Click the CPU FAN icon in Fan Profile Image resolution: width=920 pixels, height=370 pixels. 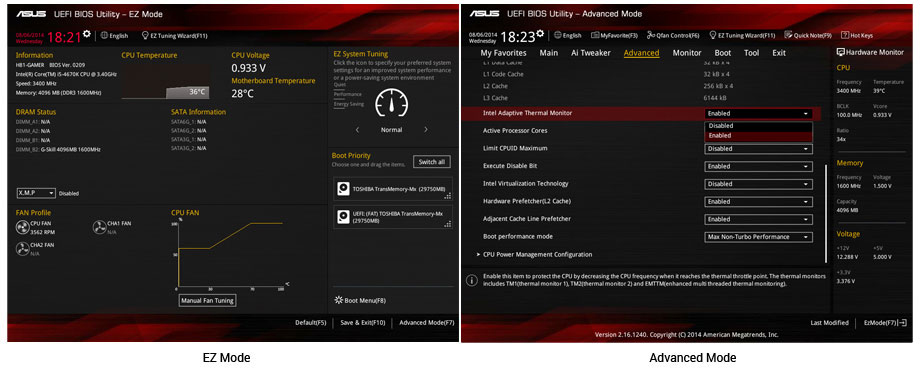pos(22,227)
